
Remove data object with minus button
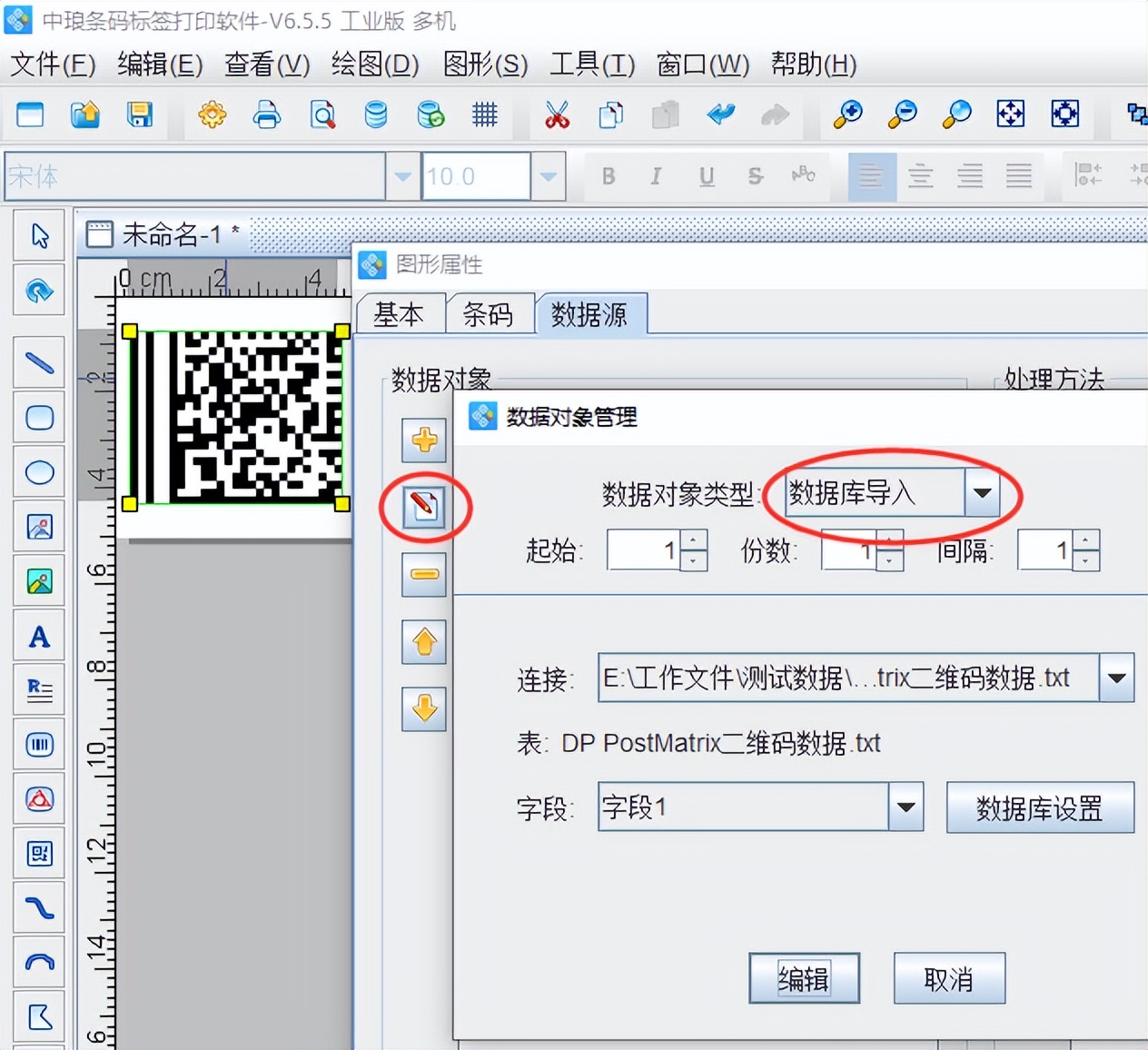tap(424, 574)
